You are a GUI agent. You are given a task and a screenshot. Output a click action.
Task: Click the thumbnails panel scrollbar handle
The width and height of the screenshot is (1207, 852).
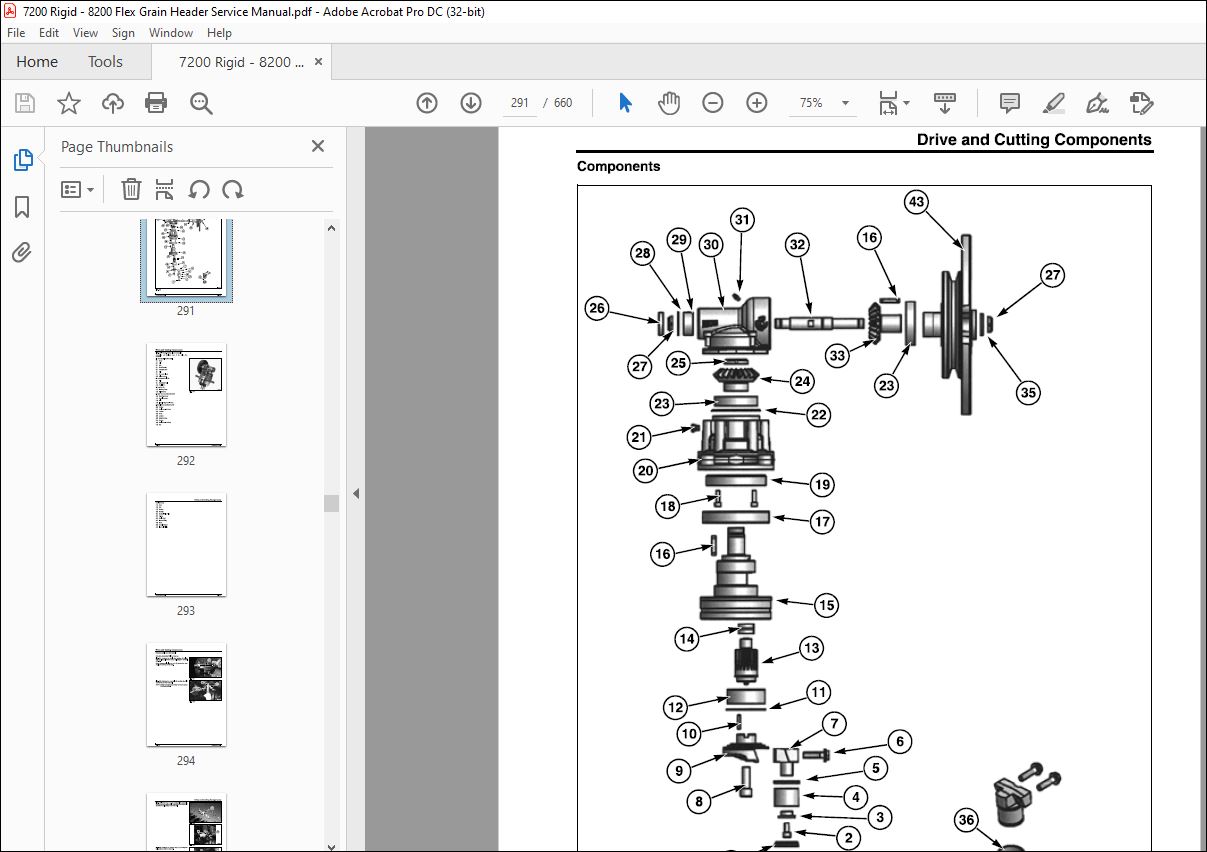coord(332,503)
